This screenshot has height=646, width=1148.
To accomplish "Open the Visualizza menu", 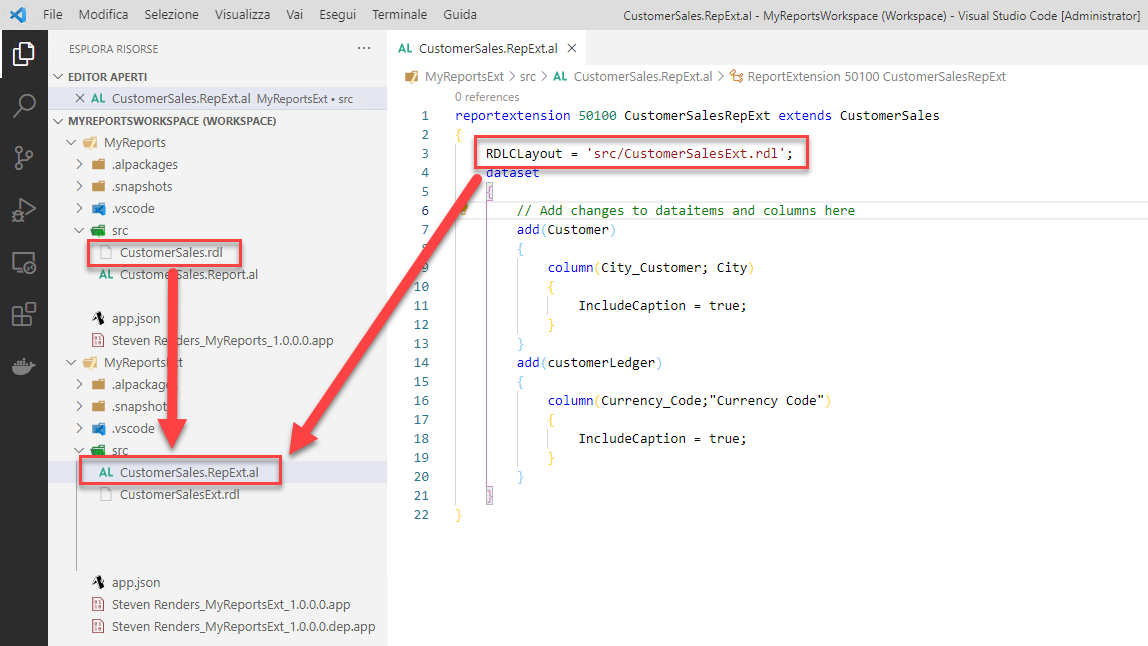I will (x=242, y=14).
